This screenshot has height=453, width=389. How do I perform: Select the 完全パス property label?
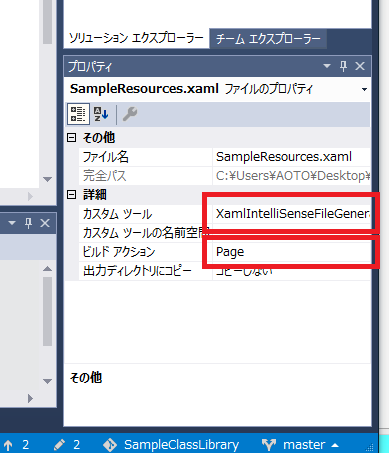tap(105, 176)
